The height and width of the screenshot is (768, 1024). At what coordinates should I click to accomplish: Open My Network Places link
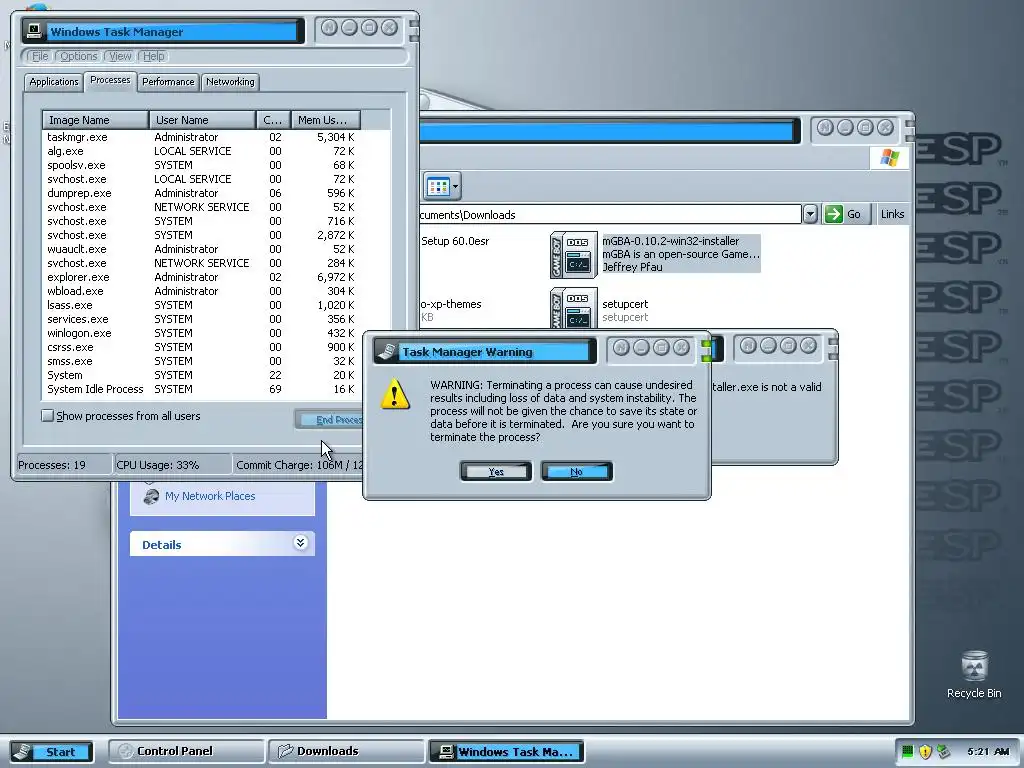(210, 496)
